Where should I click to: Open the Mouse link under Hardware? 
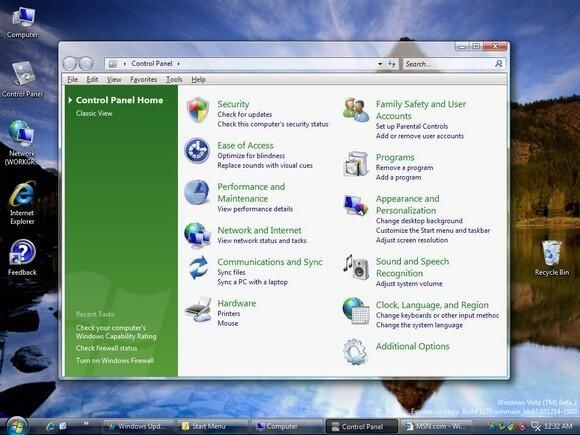click(x=228, y=323)
